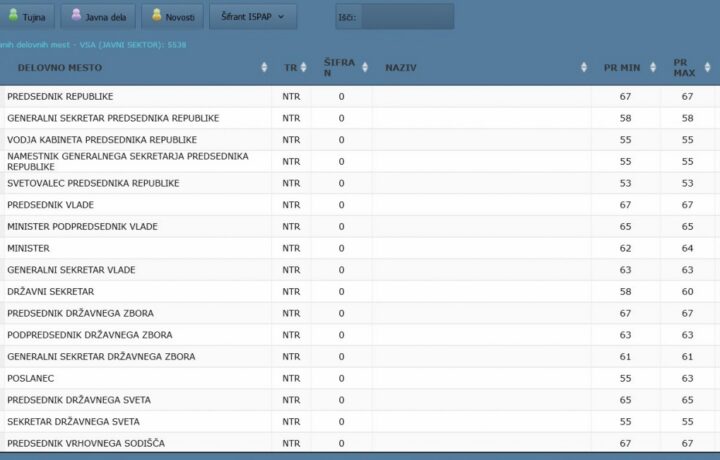Click the Išči search input field

(408, 17)
